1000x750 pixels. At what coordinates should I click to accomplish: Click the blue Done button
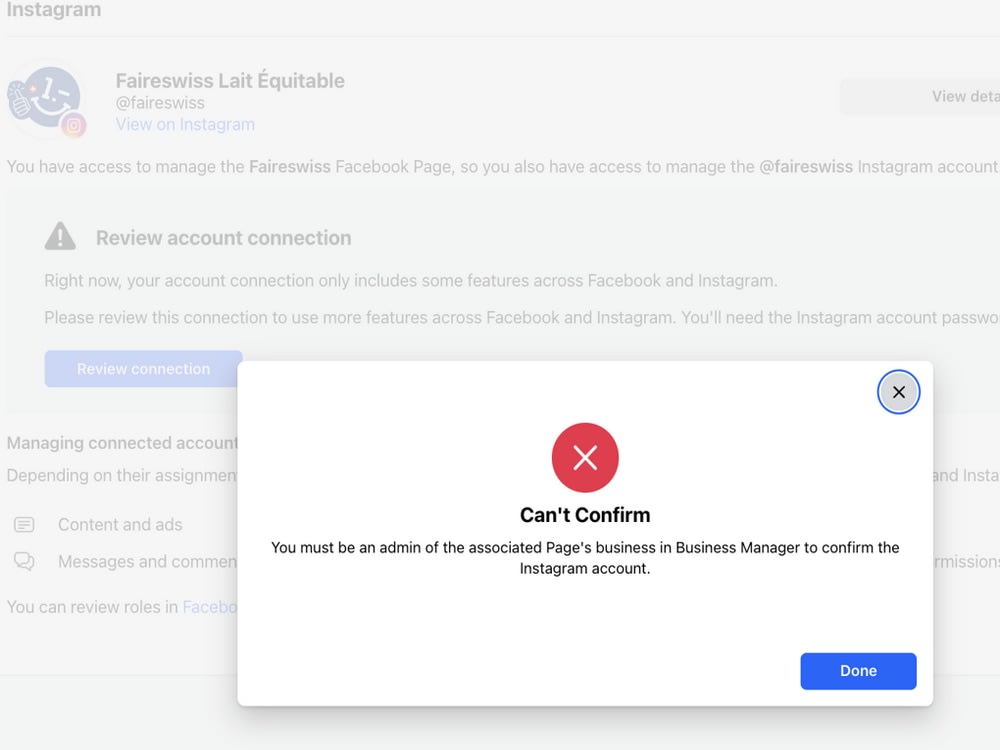coord(858,670)
